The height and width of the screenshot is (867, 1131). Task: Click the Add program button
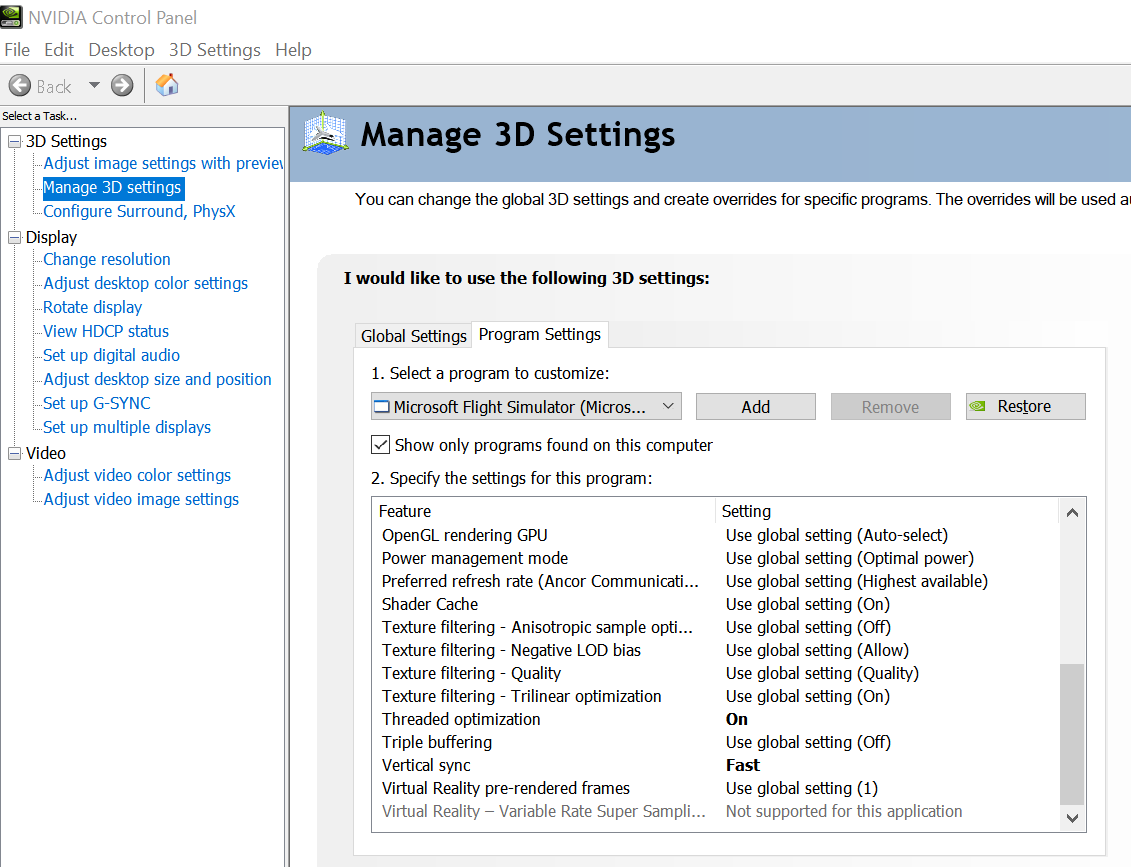click(x=755, y=407)
